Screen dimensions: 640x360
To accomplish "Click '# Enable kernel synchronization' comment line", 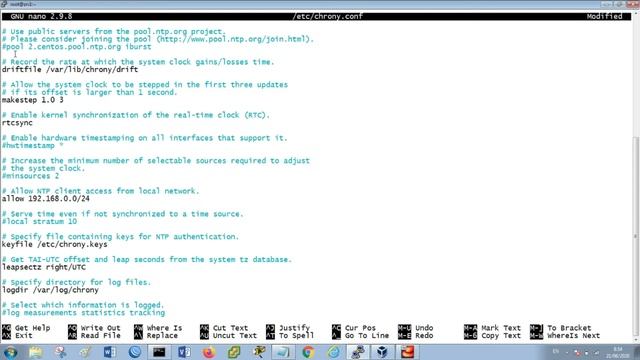I will 136,115.
